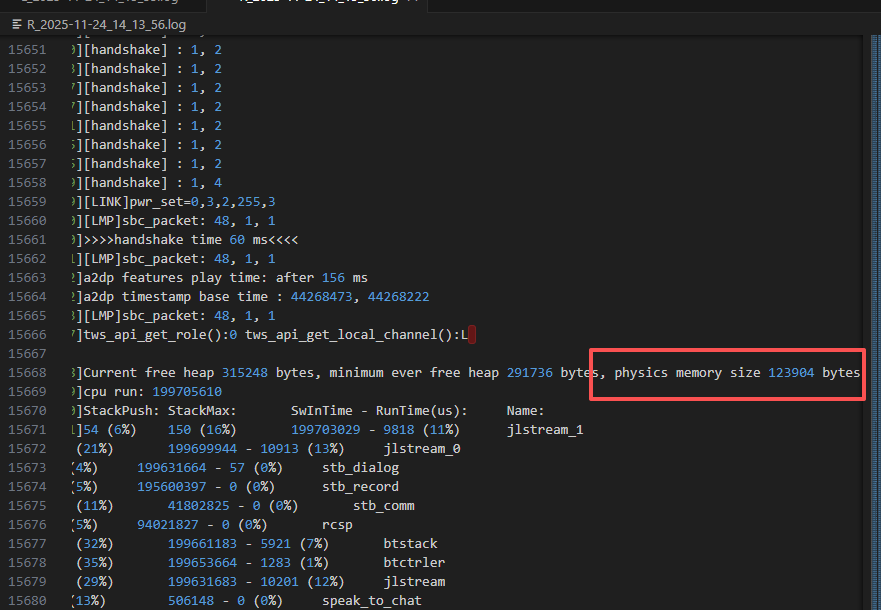Click the SwInTime value 199703029
Viewport: 881px width, 610px height.
click(x=325, y=430)
